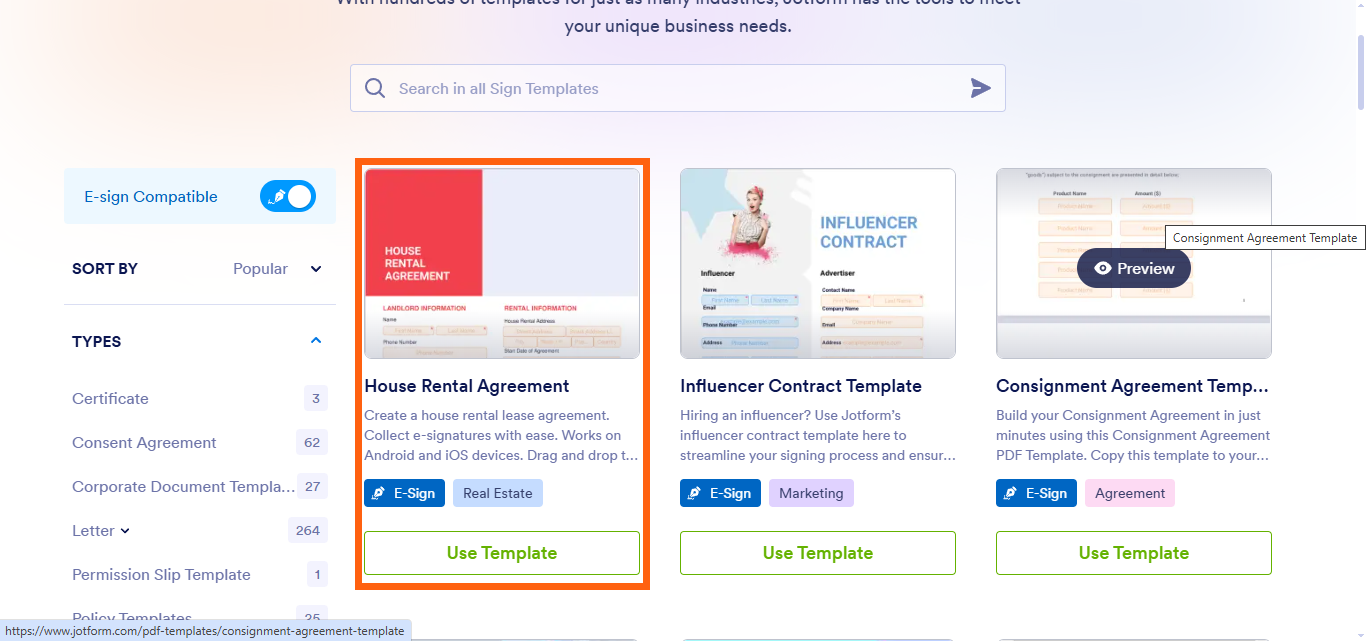The height and width of the screenshot is (641, 1366).
Task: Select the Certificate type filter
Action: coord(110,398)
